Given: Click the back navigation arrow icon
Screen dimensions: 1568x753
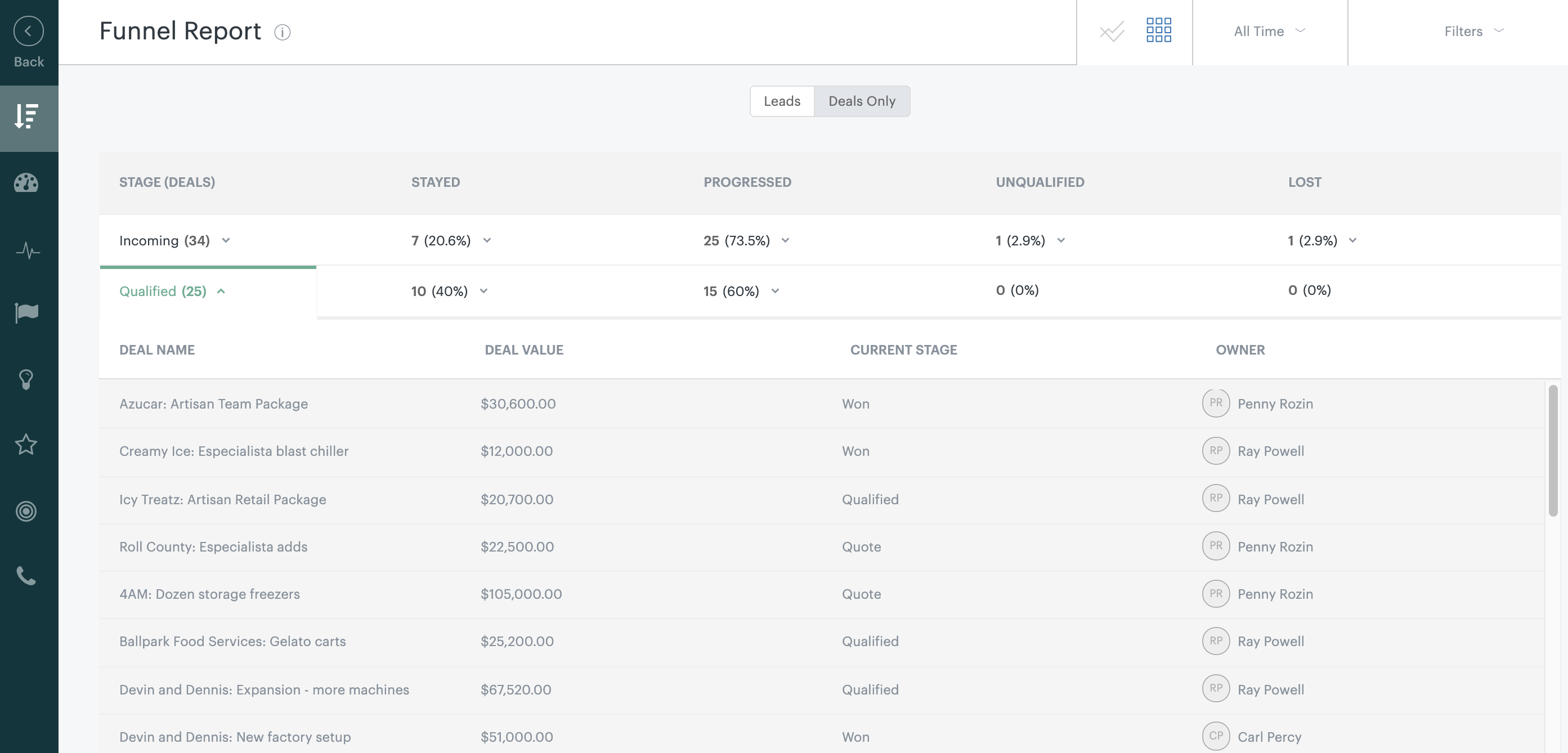Looking at the screenshot, I should point(29,30).
